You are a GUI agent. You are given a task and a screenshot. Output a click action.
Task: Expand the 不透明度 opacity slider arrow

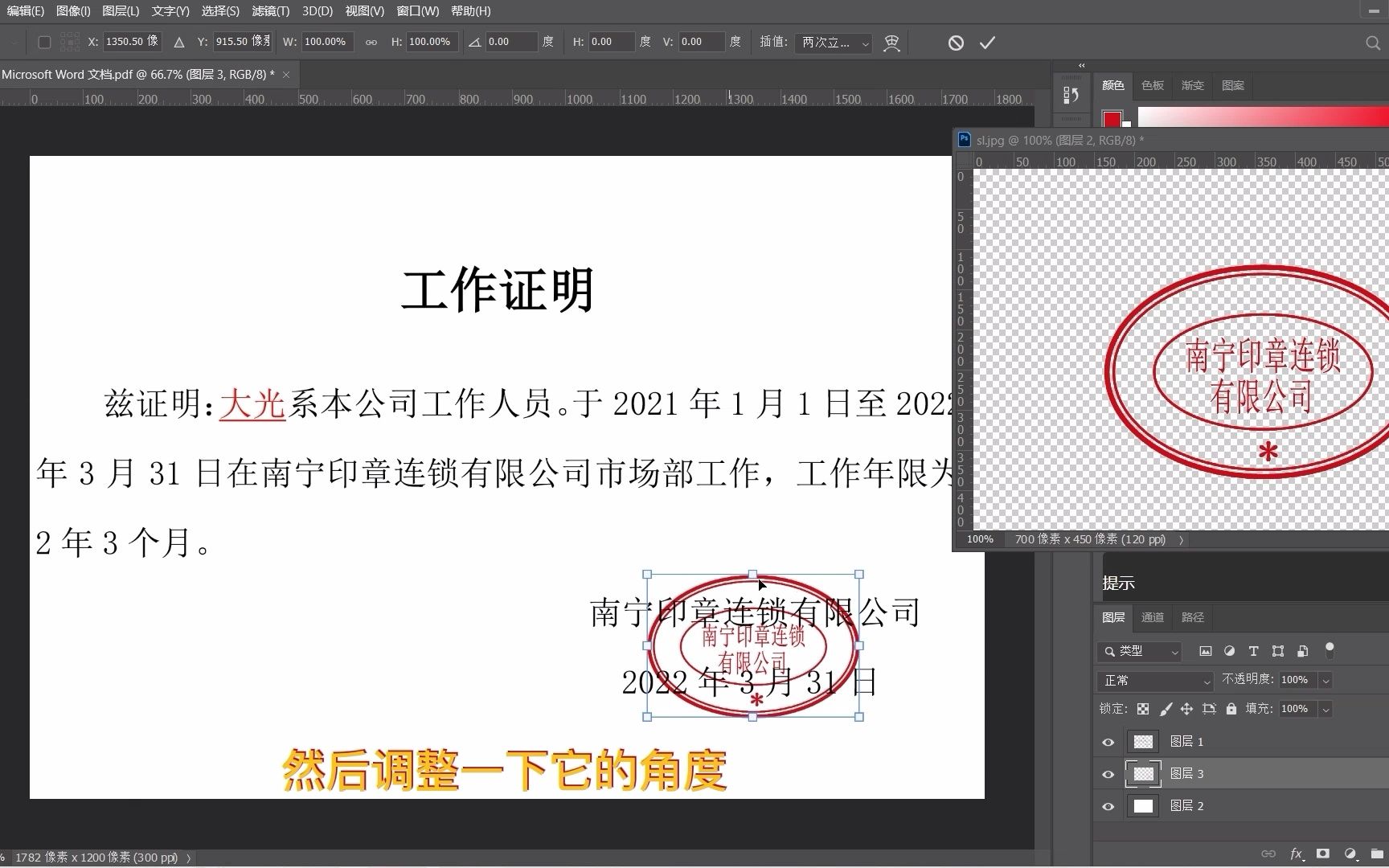coord(1325,681)
